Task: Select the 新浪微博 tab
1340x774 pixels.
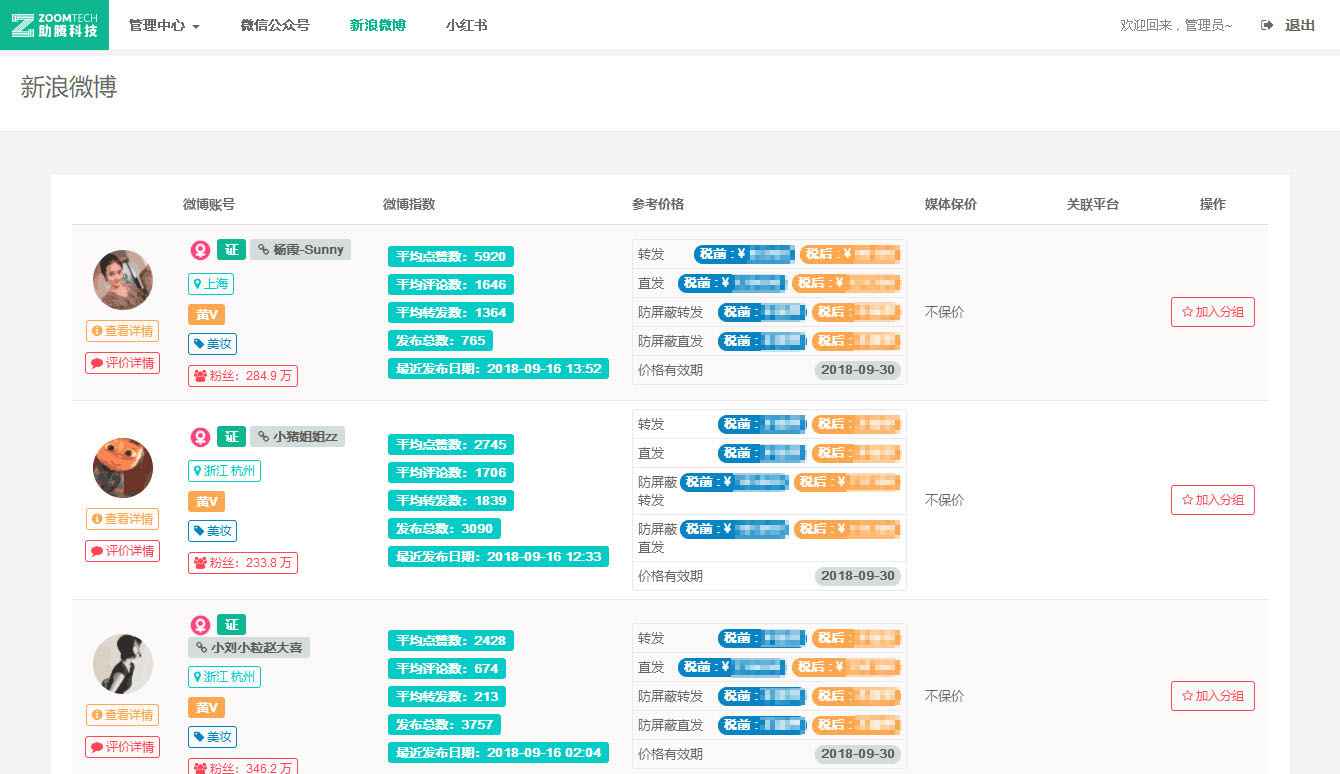Action: point(377,26)
